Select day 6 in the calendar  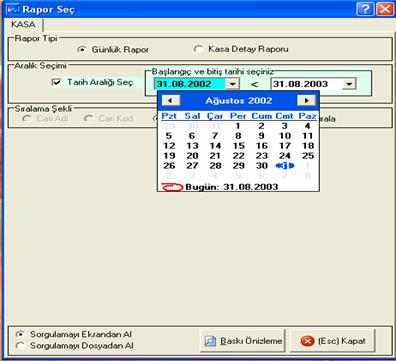[192, 136]
